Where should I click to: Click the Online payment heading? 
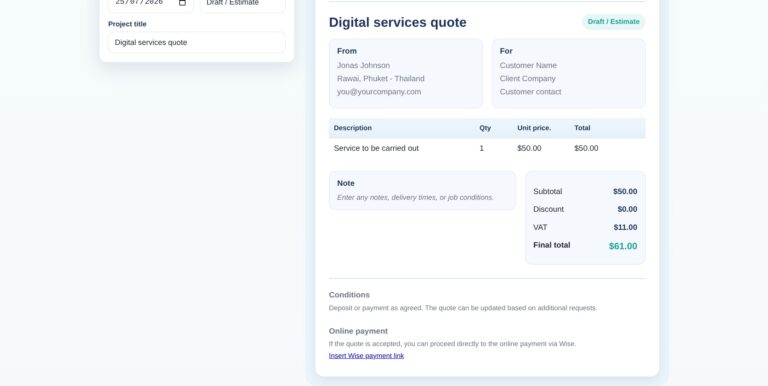point(358,331)
